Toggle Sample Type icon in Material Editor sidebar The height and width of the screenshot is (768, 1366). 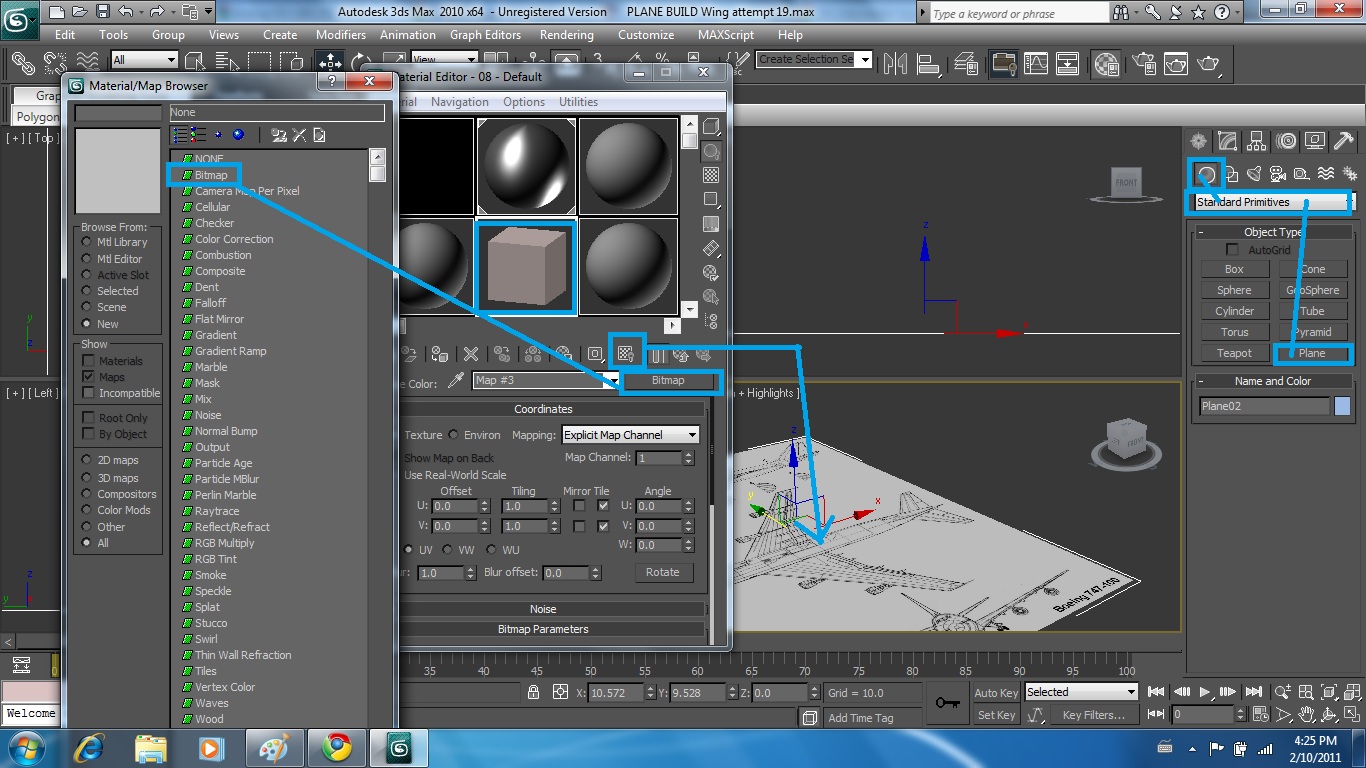pos(711,127)
